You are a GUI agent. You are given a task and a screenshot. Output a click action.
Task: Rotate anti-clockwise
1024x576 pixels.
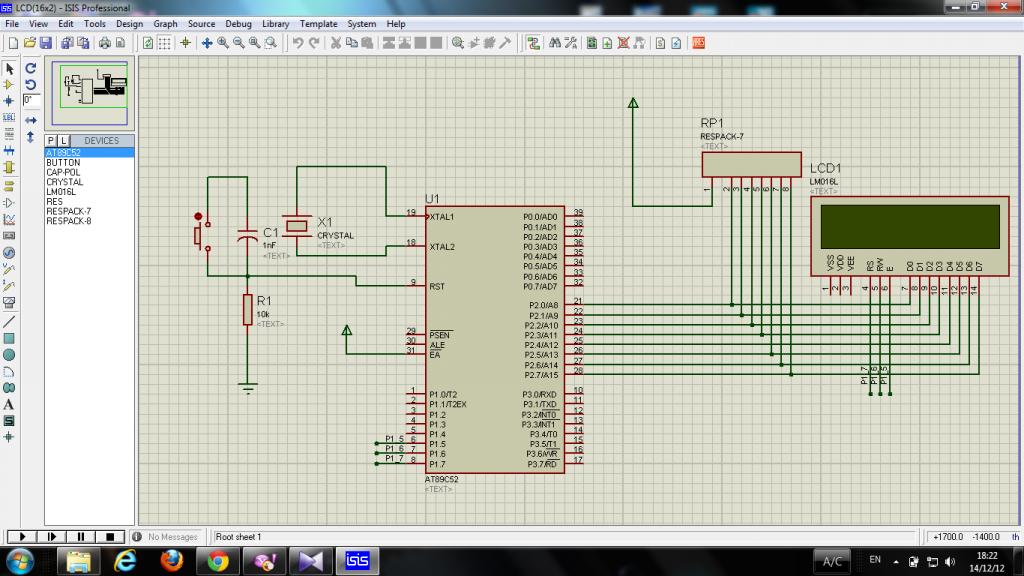pos(31,84)
